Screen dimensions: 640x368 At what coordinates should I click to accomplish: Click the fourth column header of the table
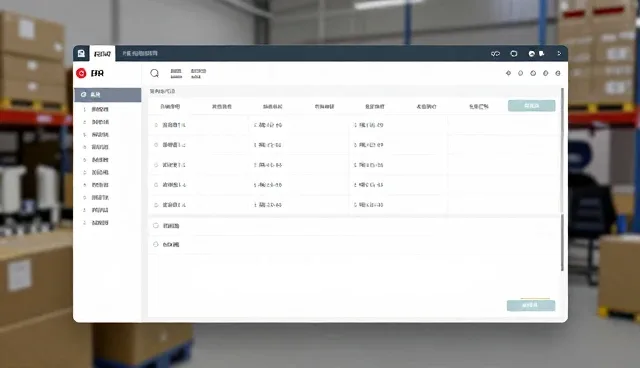click(x=324, y=106)
